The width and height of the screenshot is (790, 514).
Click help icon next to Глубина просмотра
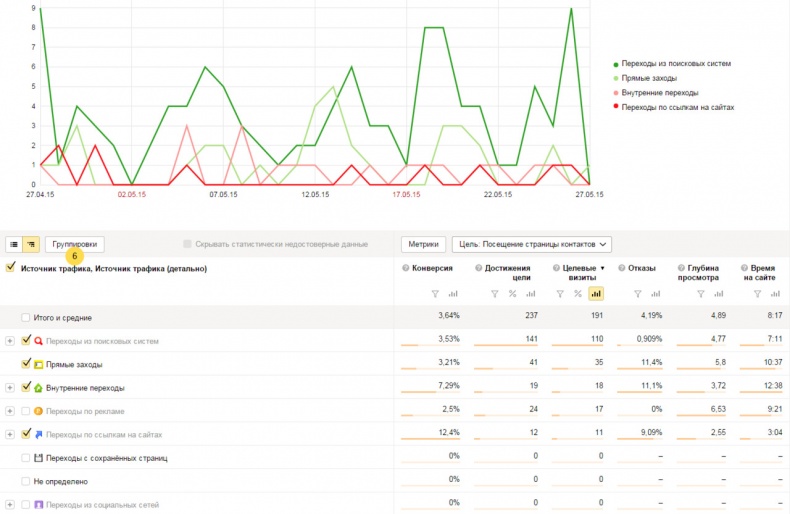click(x=683, y=268)
